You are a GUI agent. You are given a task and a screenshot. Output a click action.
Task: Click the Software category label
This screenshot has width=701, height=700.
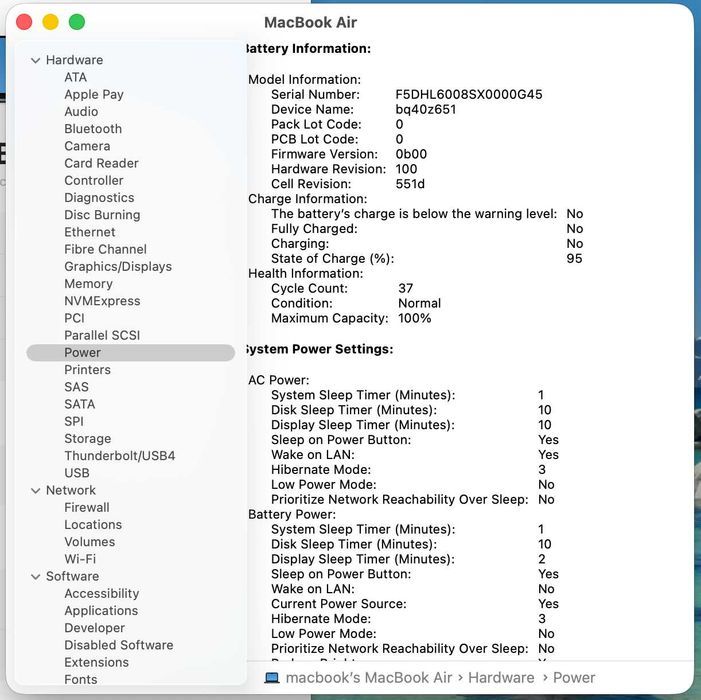click(72, 577)
